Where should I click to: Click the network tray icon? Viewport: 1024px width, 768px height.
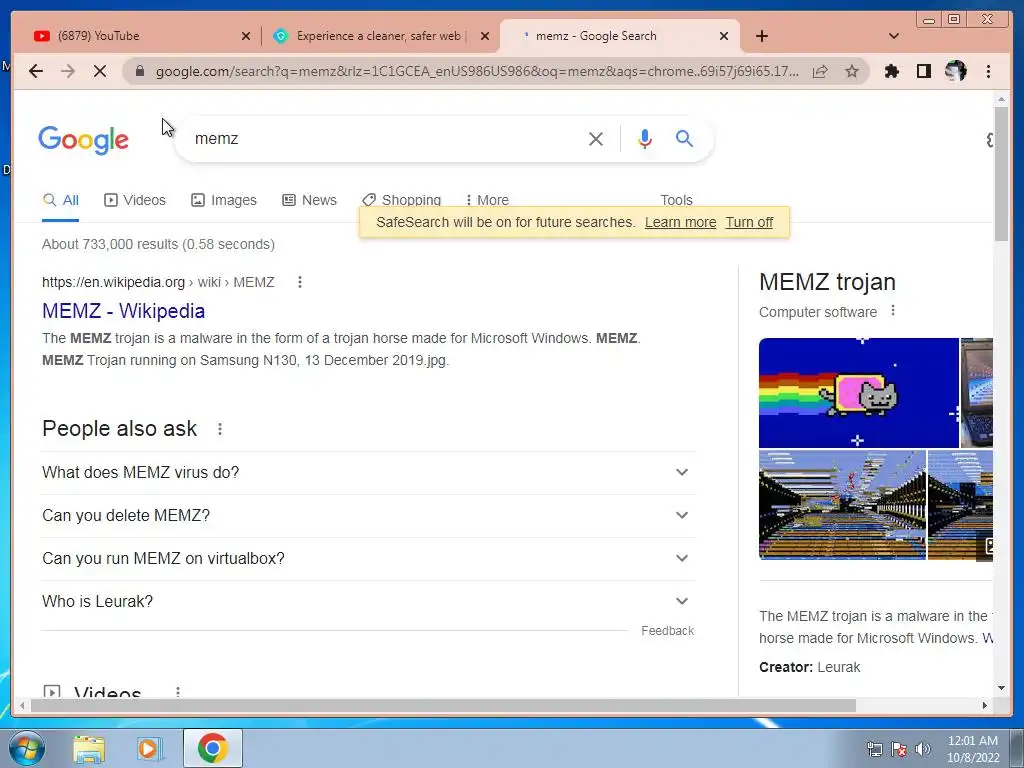point(874,749)
